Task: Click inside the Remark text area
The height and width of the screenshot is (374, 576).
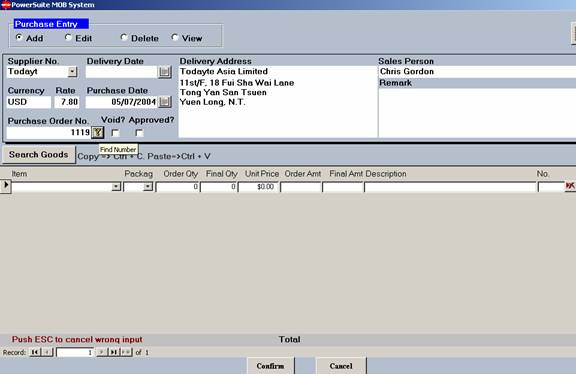Action: pos(477,113)
